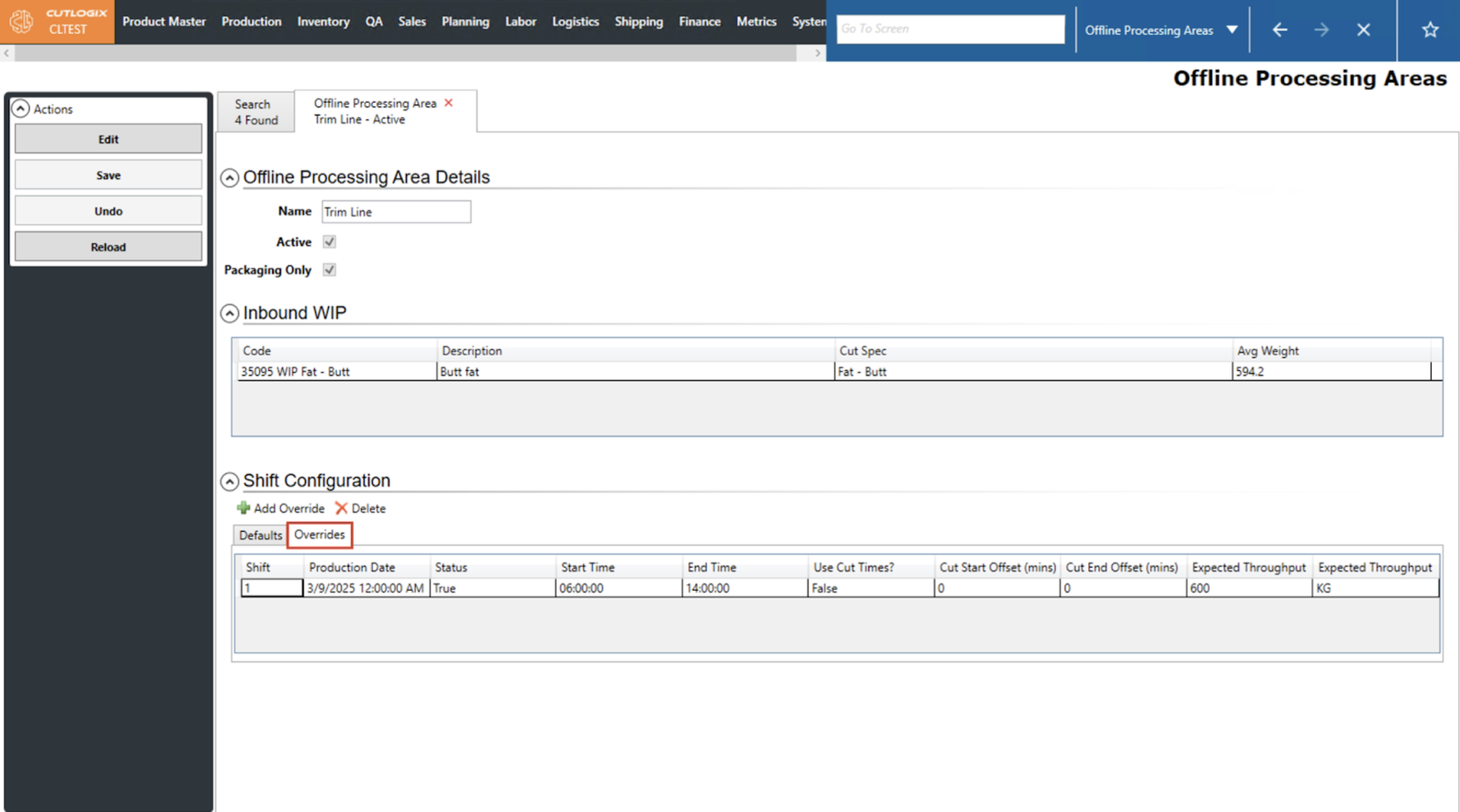This screenshot has height=812, width=1460.
Task: Click the Edit button
Action: 108,139
